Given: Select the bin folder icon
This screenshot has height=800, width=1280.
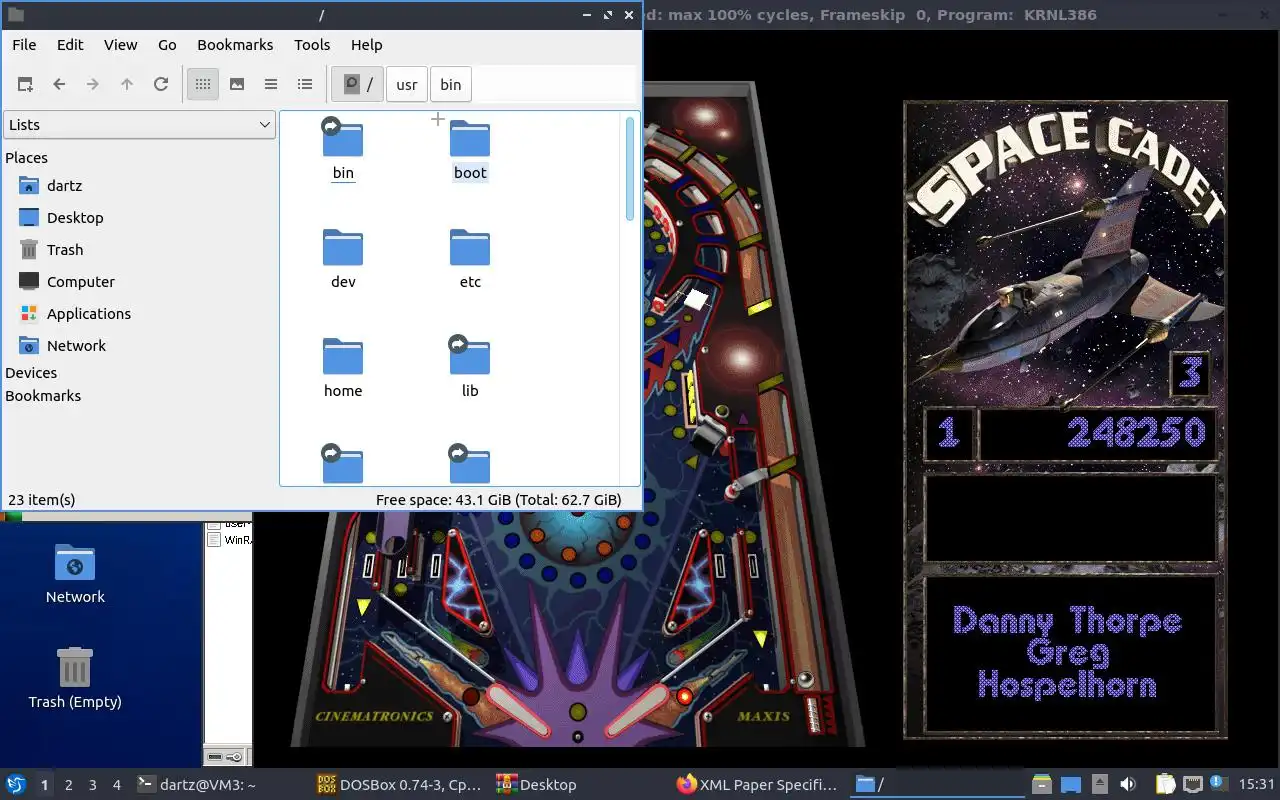Looking at the screenshot, I should pos(343,138).
